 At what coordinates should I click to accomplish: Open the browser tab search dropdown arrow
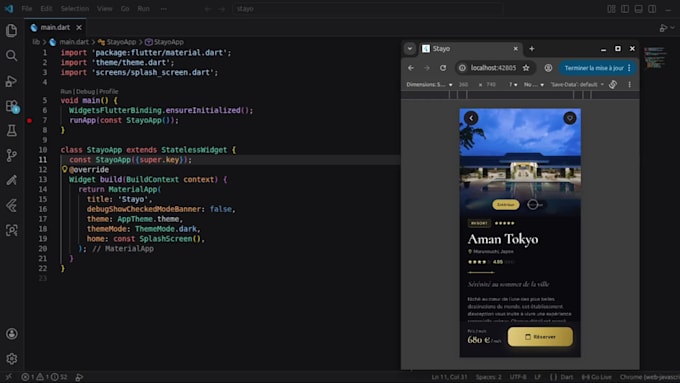(410, 49)
